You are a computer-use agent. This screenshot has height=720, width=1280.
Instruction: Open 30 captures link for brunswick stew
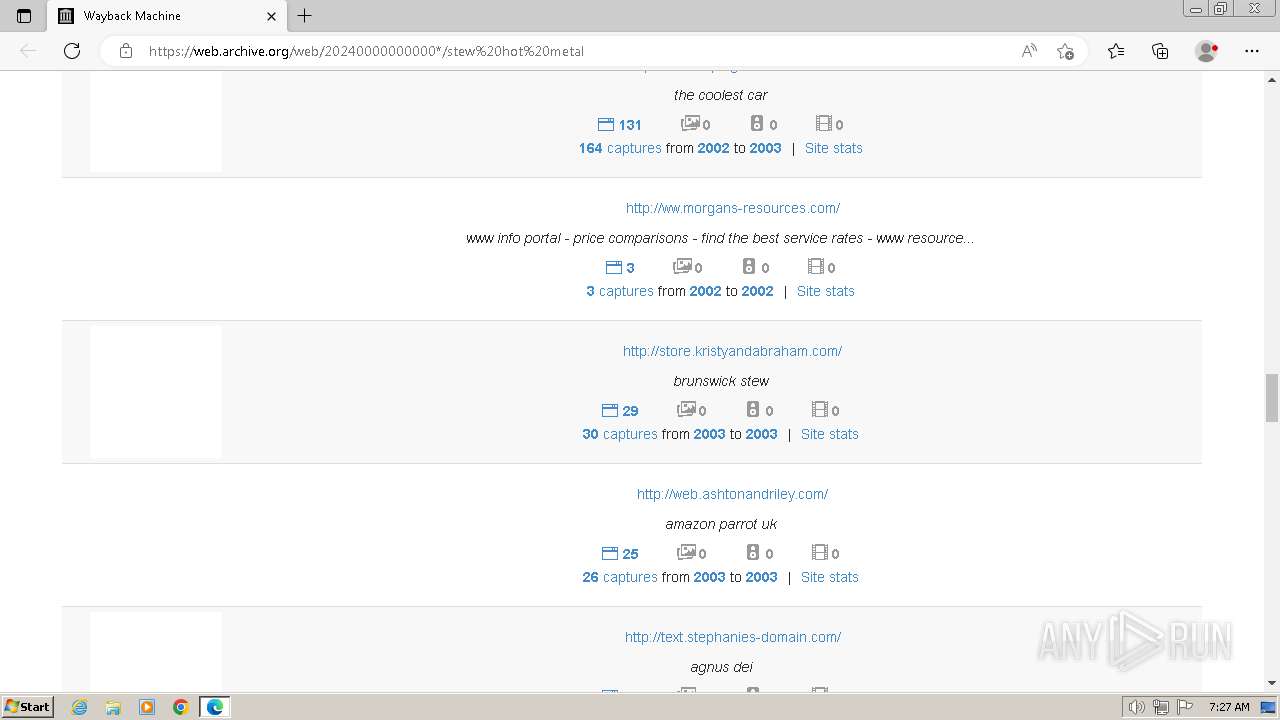click(620, 434)
